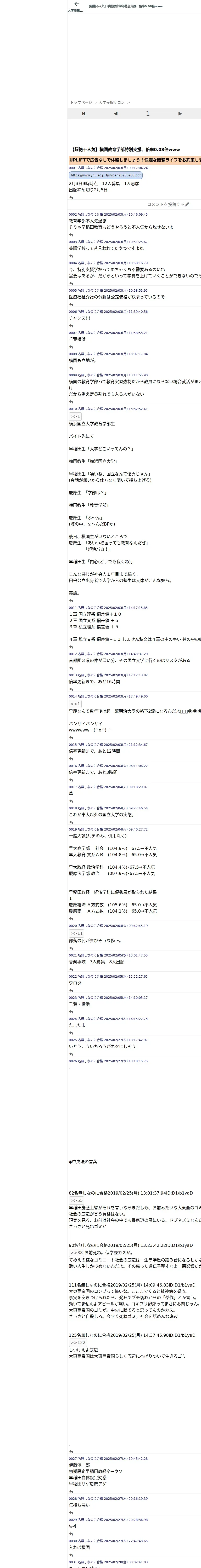This screenshot has height=1568, width=201.
Task: Reply to post 0018 via arrow icon
Action: point(71,822)
